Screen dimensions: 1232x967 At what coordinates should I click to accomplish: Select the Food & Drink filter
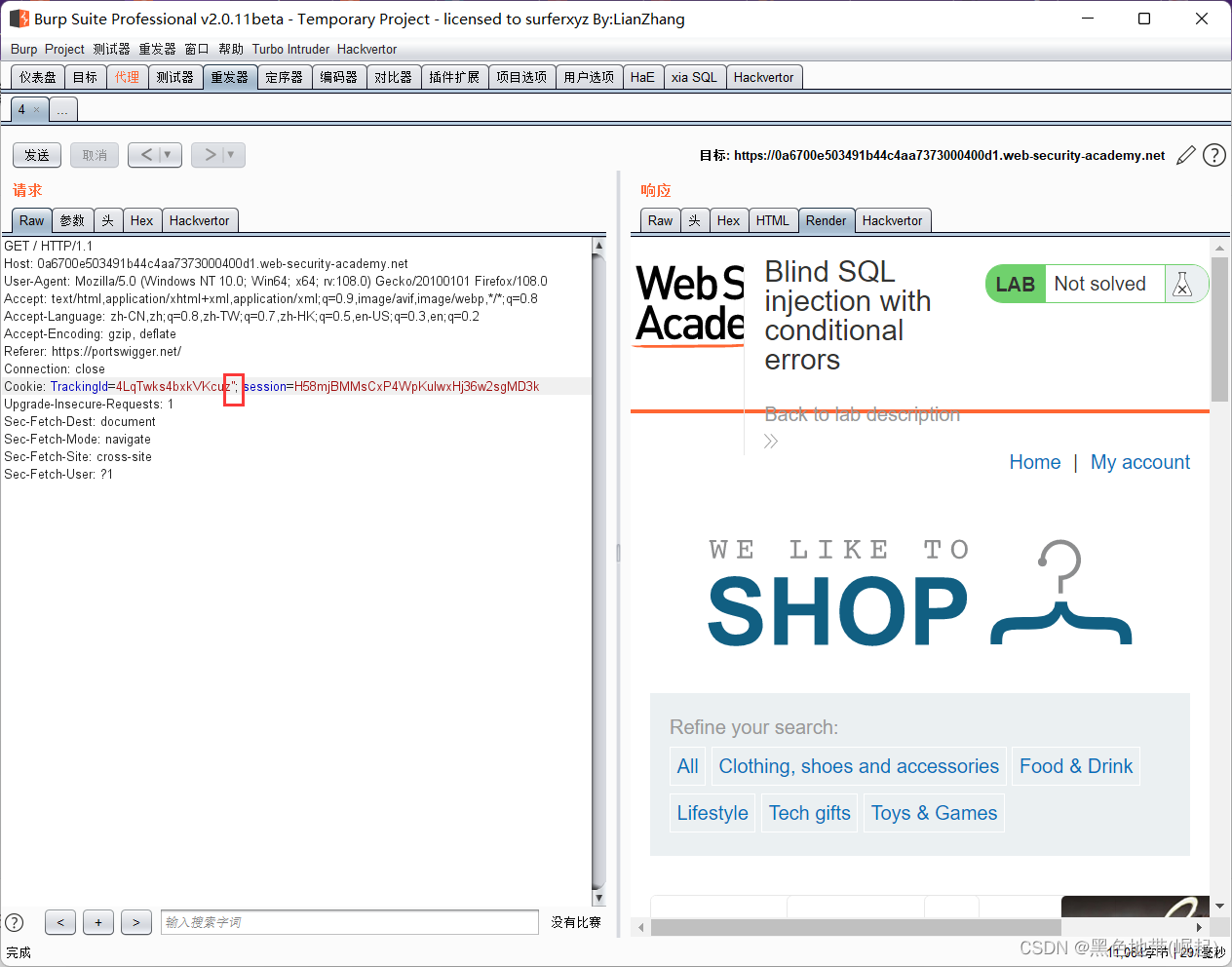1076,766
